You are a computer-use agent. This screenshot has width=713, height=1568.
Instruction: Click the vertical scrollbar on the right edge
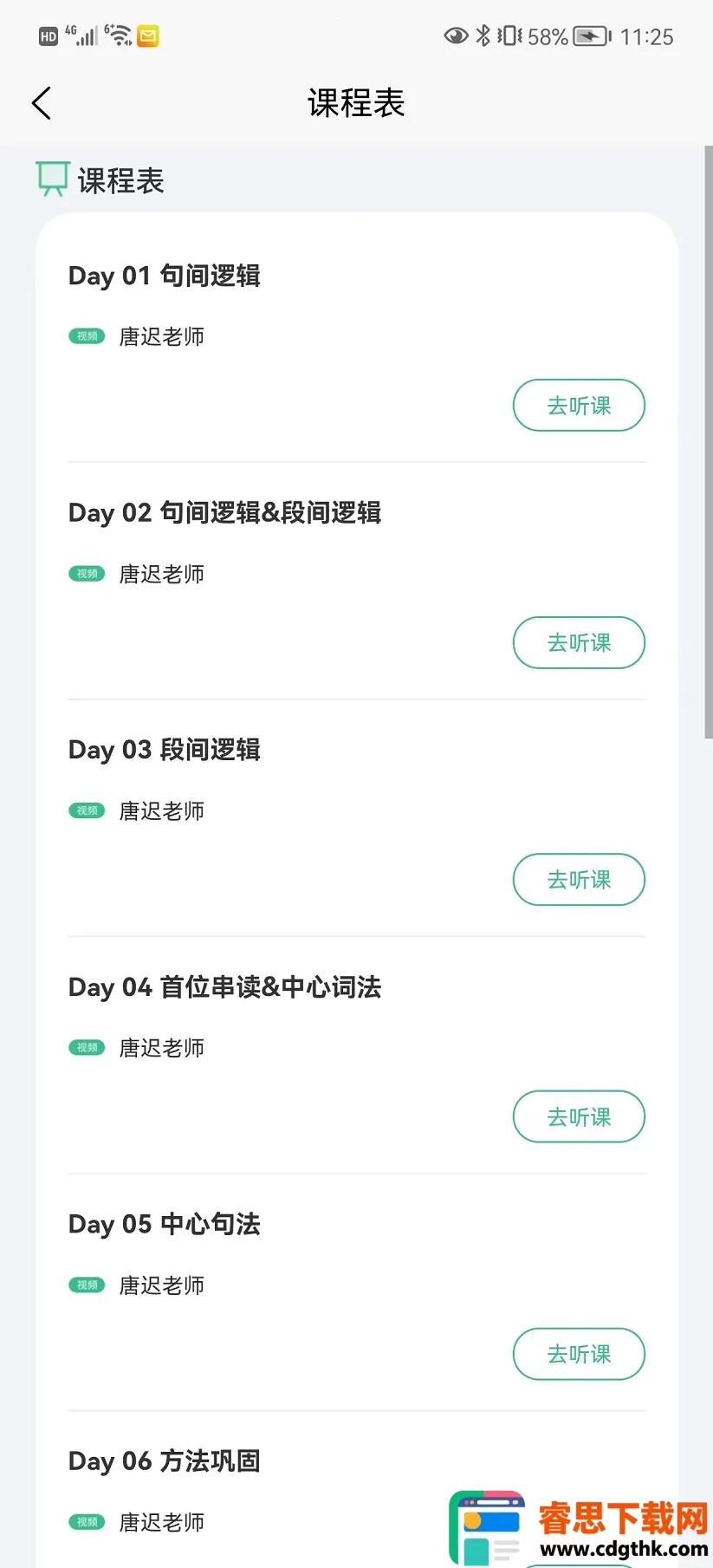pyautogui.click(x=708, y=442)
